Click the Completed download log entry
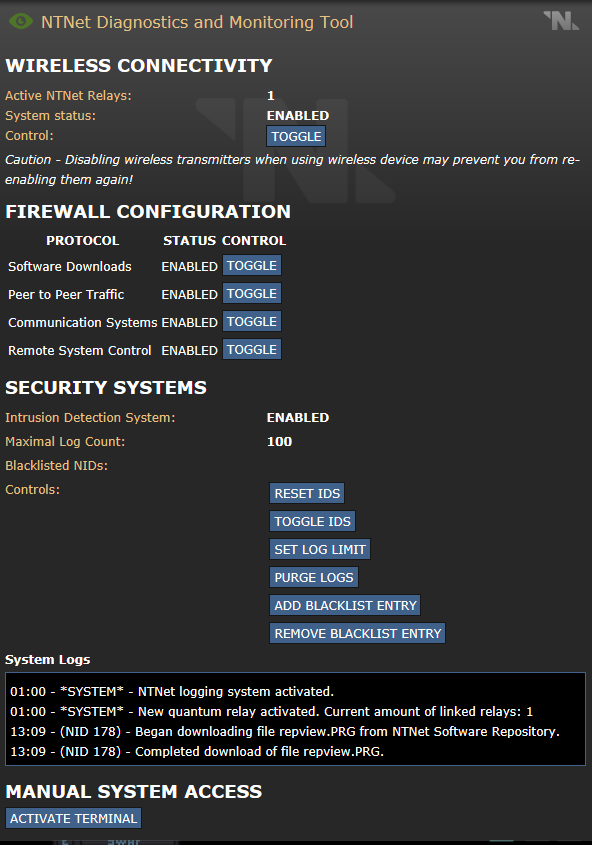592x845 pixels. (x=197, y=751)
